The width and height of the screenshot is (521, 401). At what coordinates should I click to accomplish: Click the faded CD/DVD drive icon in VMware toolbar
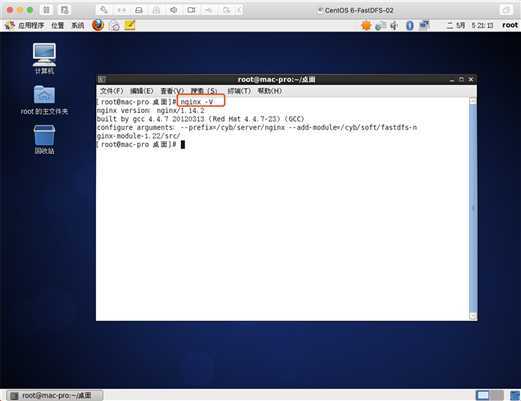[156, 10]
